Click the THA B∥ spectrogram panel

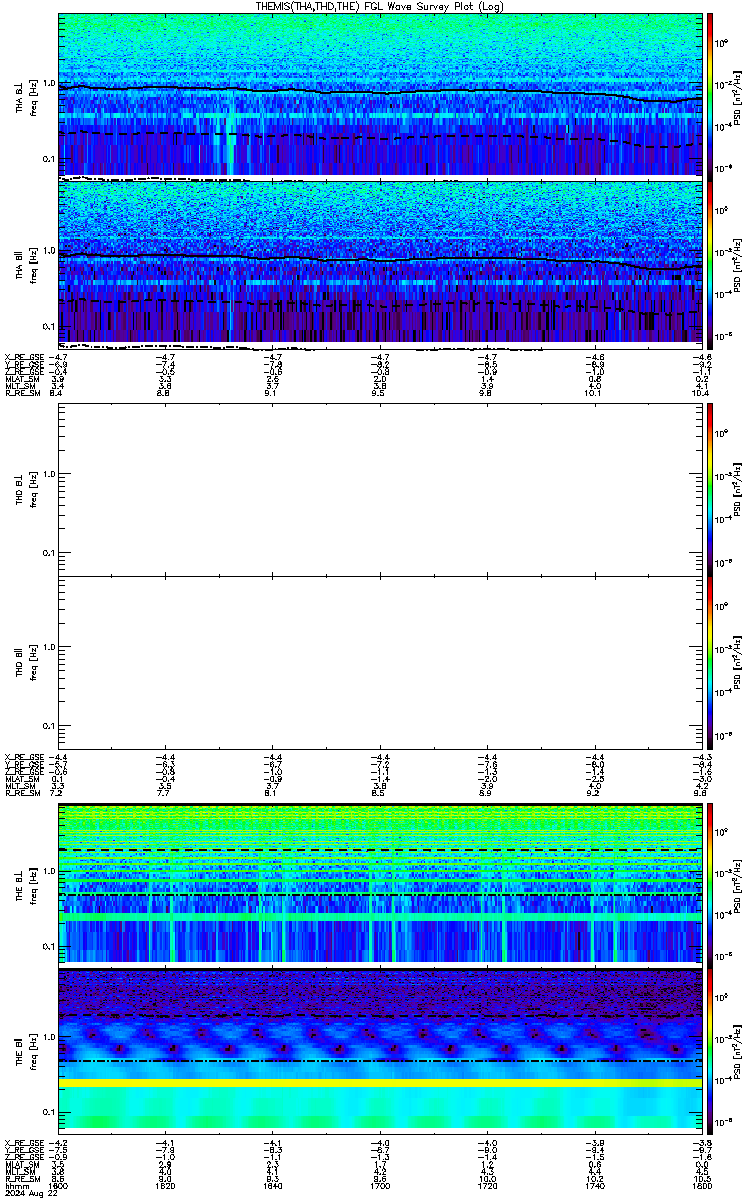point(379,261)
